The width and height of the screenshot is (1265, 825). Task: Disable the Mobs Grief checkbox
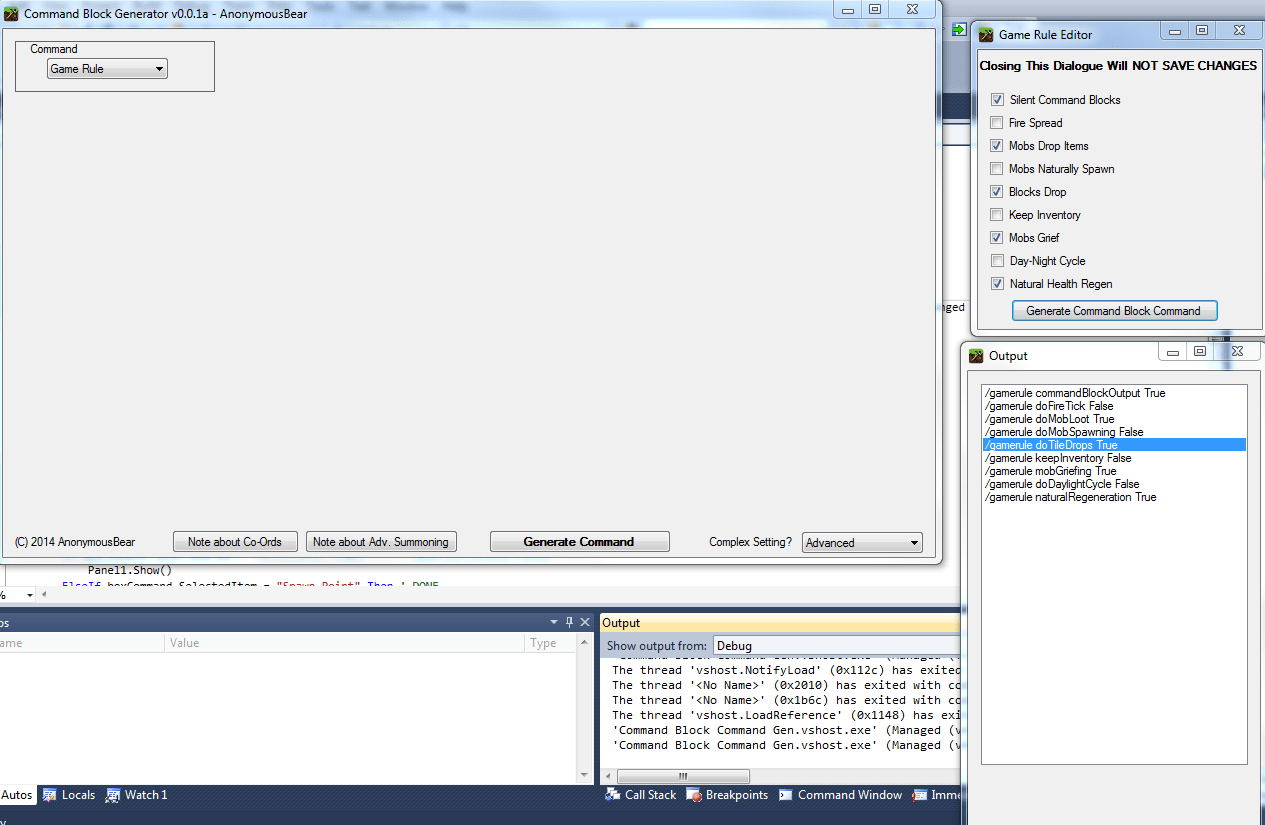pyautogui.click(x=997, y=238)
